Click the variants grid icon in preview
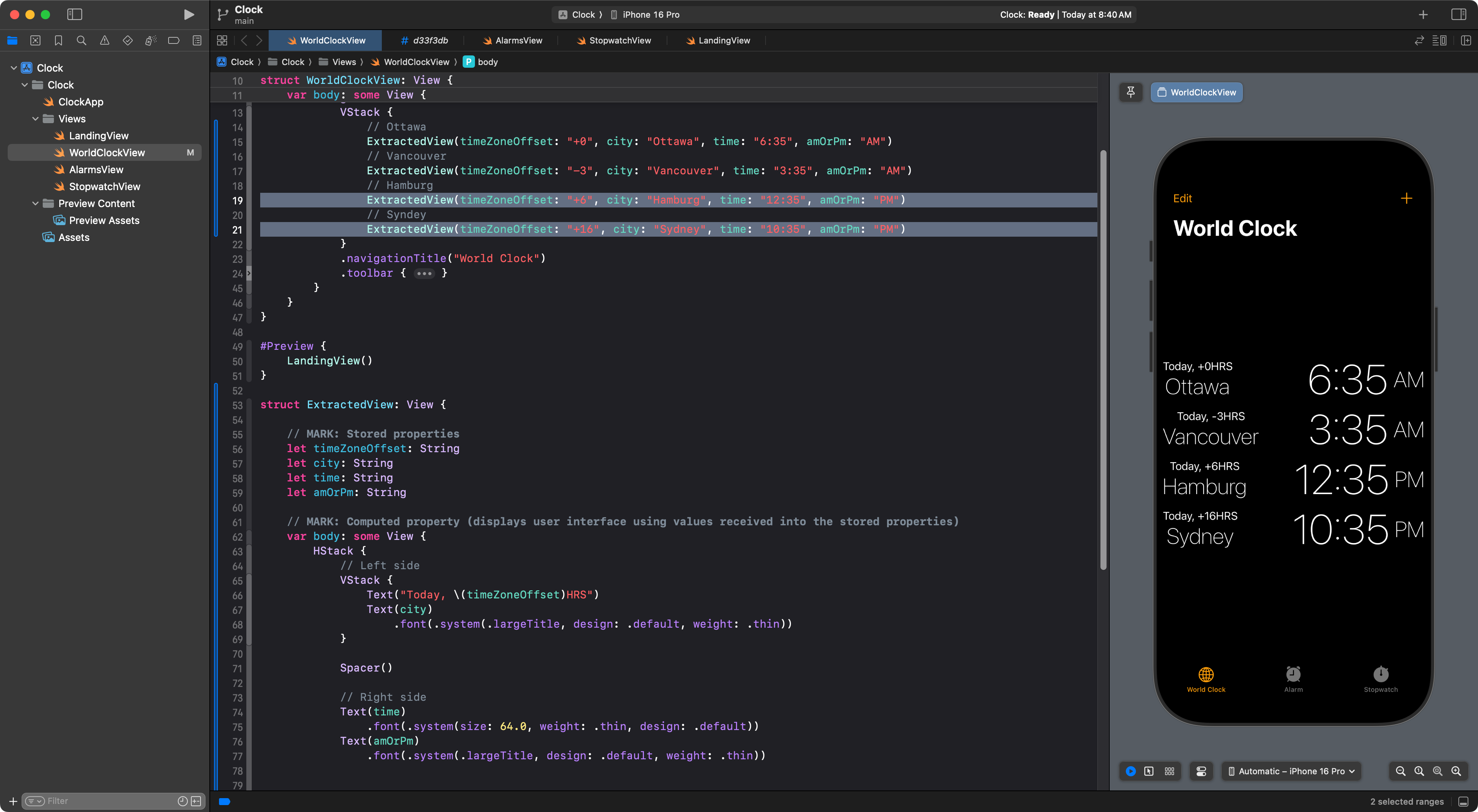1478x812 pixels. [1169, 771]
